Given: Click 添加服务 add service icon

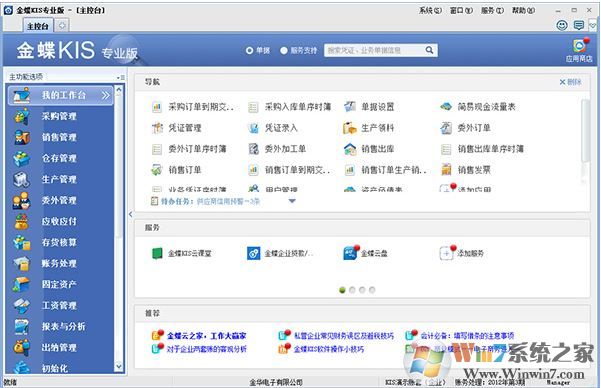Looking at the screenshot, I should click(447, 253).
